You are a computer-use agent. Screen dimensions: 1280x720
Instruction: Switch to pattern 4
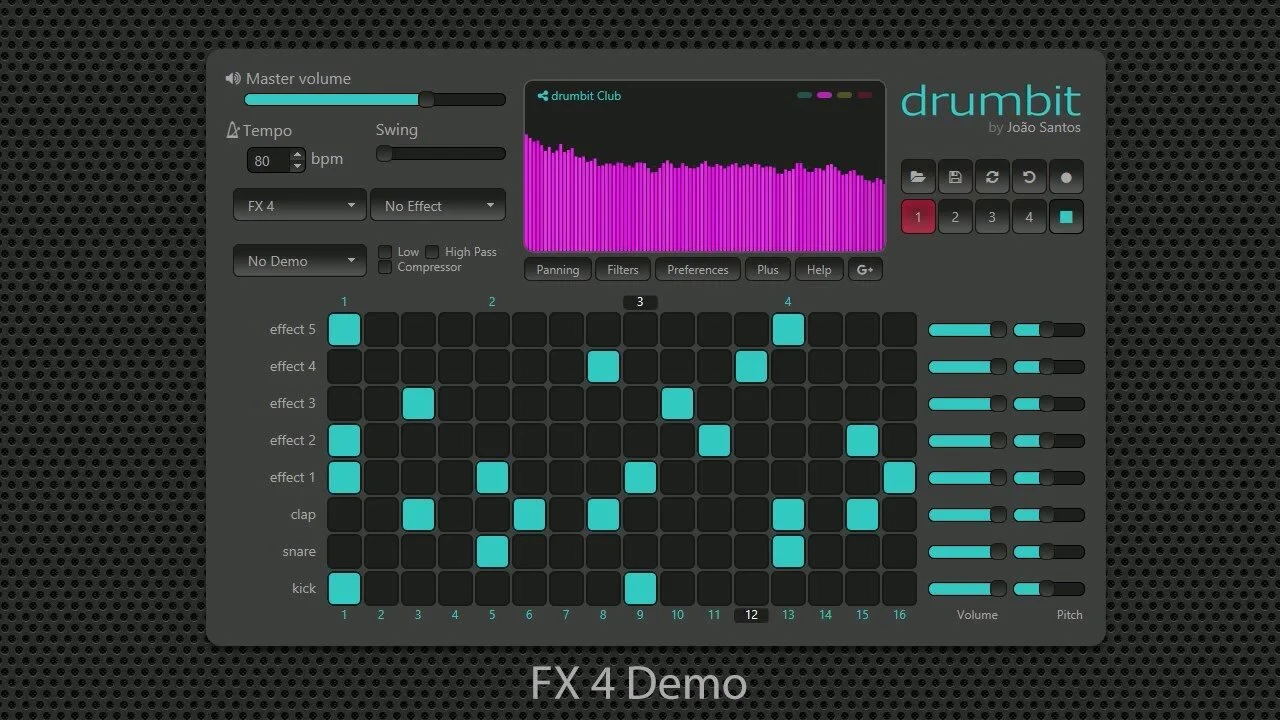point(1029,216)
